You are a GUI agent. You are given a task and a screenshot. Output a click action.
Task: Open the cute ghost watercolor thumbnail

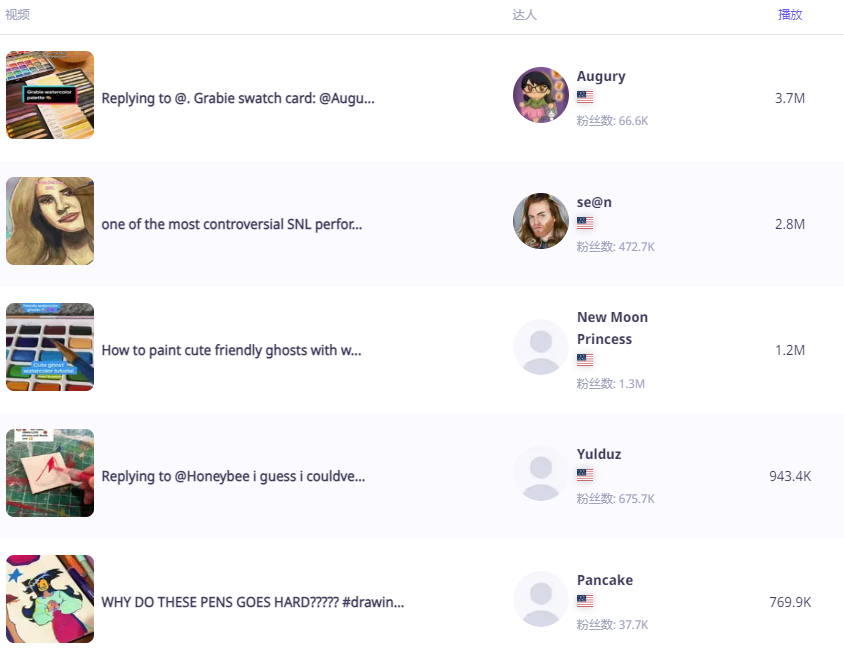pos(50,347)
